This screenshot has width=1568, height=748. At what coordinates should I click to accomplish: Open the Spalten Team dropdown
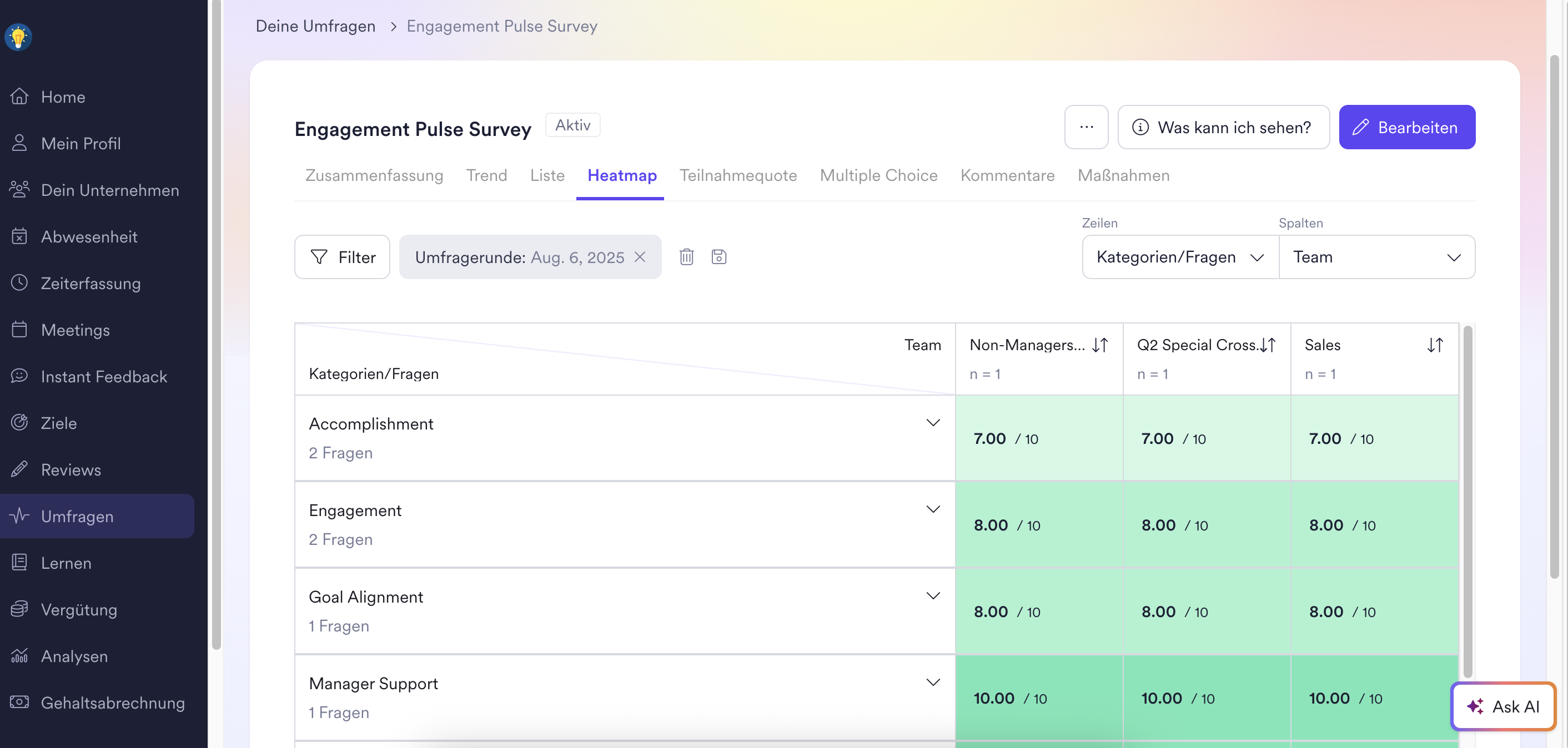[1376, 256]
